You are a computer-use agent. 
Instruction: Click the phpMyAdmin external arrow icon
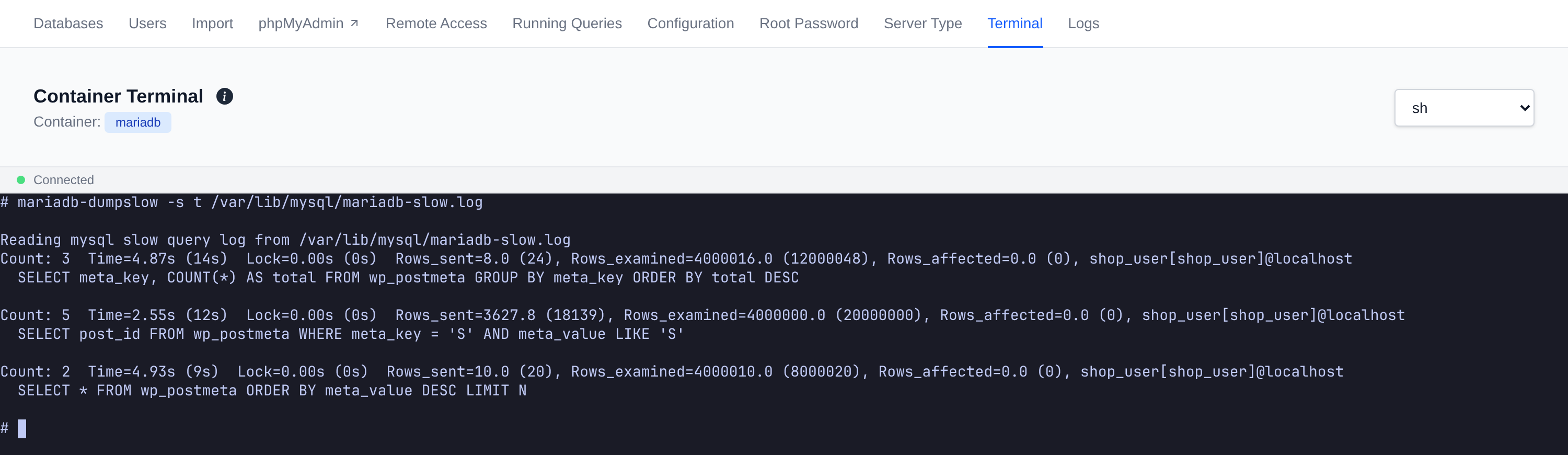(x=354, y=23)
